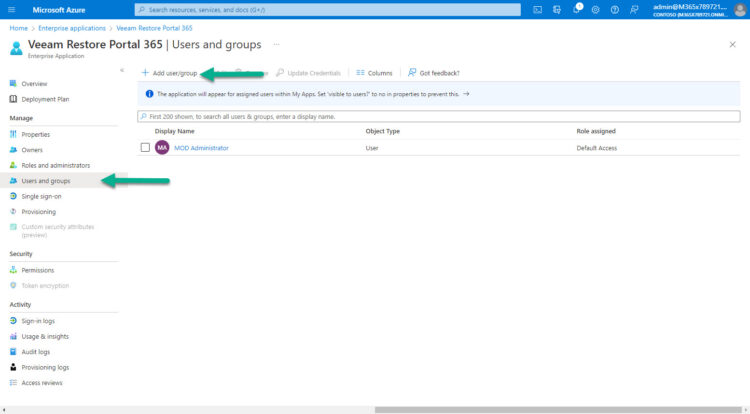
Task: Open Cloud Shell from the top bar
Action: coord(538,10)
